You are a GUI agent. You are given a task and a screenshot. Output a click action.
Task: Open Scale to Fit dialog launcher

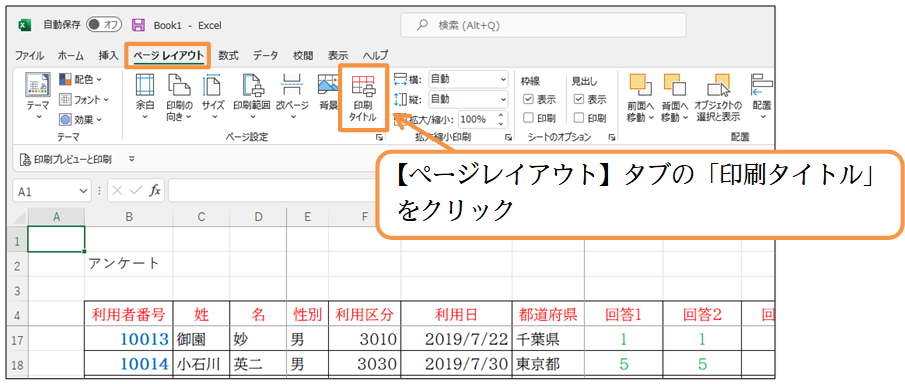(508, 137)
